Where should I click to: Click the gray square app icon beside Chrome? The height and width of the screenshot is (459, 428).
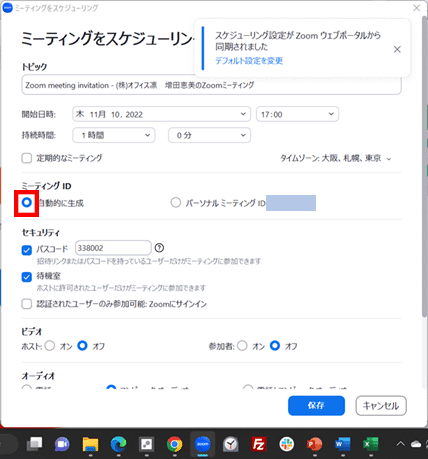pos(146,444)
